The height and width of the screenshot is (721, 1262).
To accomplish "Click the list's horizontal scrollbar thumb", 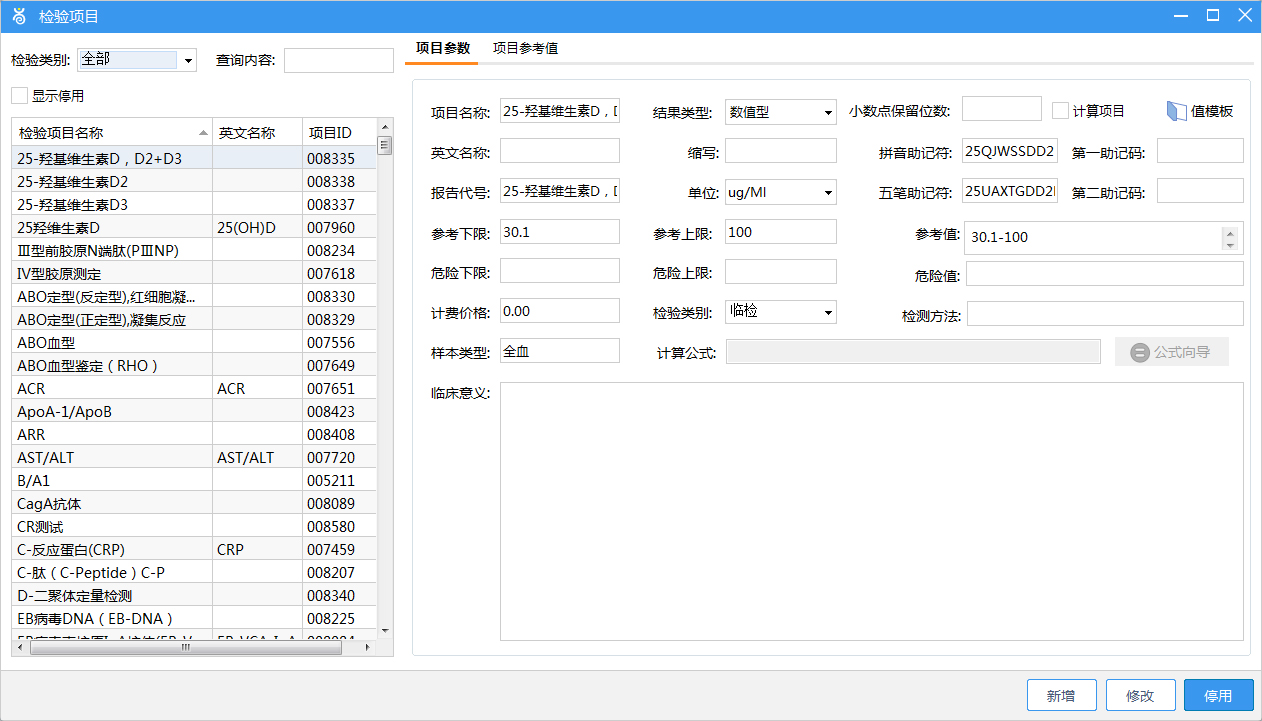I will coord(186,648).
